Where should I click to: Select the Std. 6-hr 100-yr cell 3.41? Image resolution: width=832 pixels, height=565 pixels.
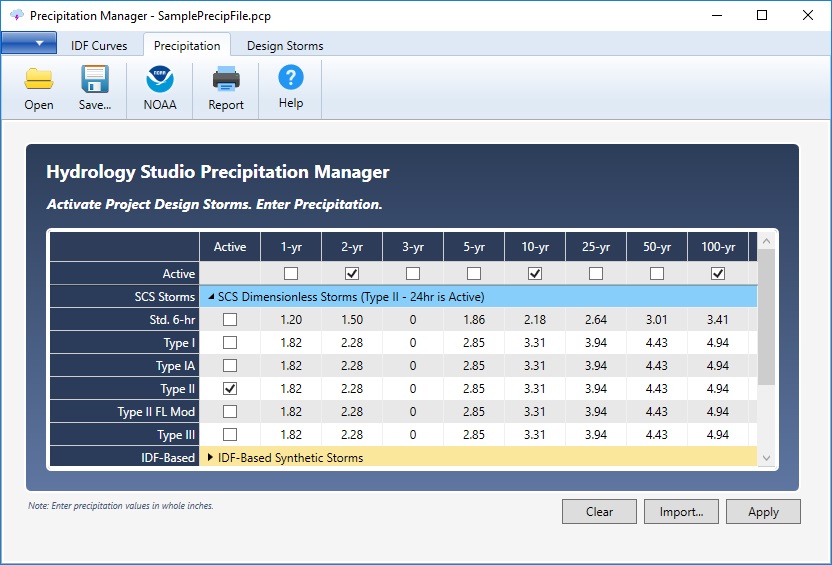tap(718, 319)
